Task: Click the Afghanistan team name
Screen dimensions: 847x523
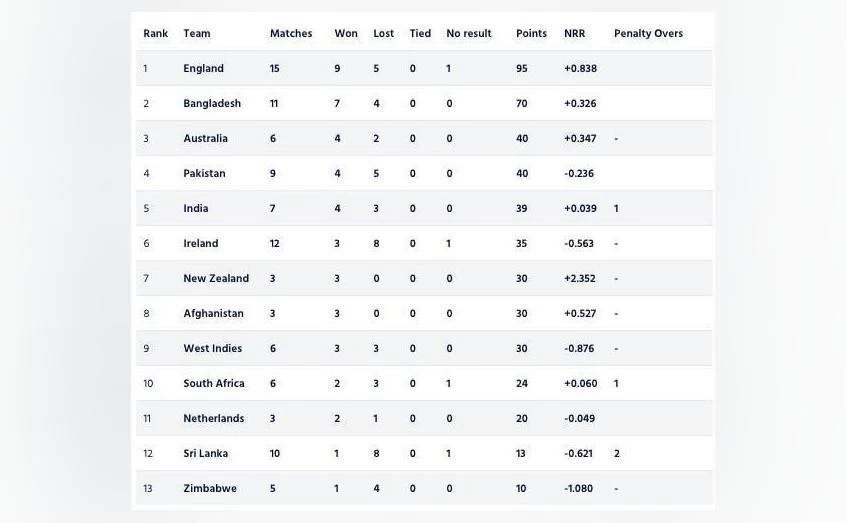Action: (213, 313)
